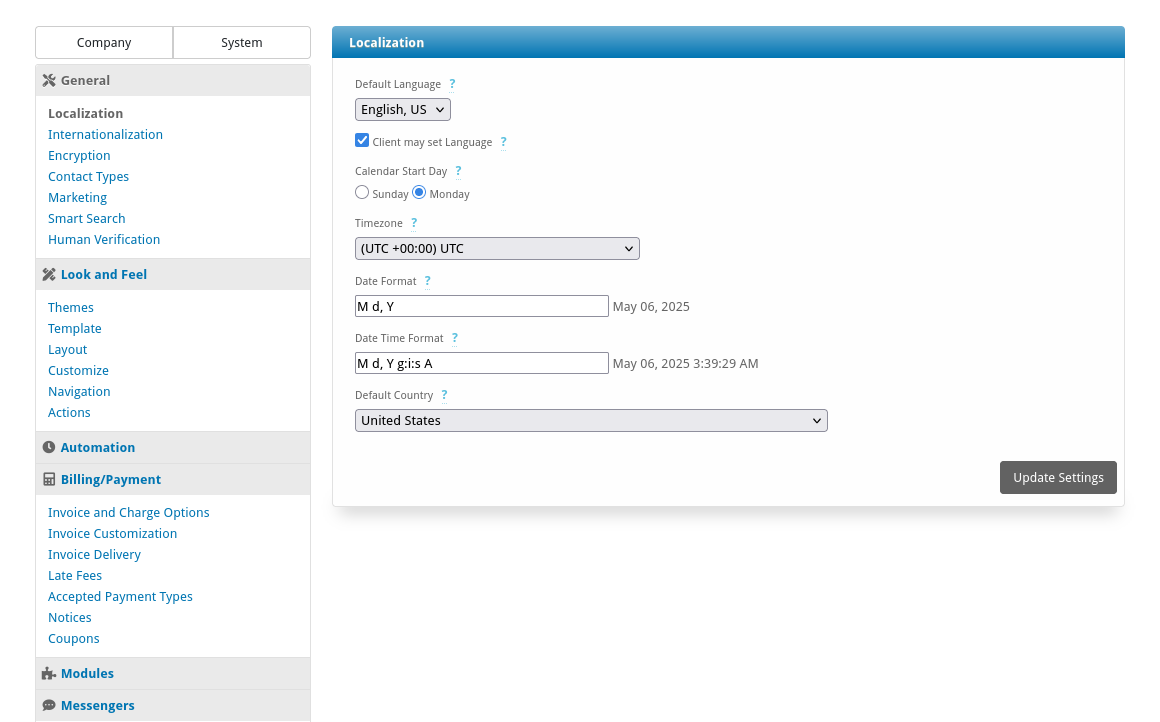Click the Modules puzzle piece icon
1160x722 pixels.
pyautogui.click(x=49, y=673)
